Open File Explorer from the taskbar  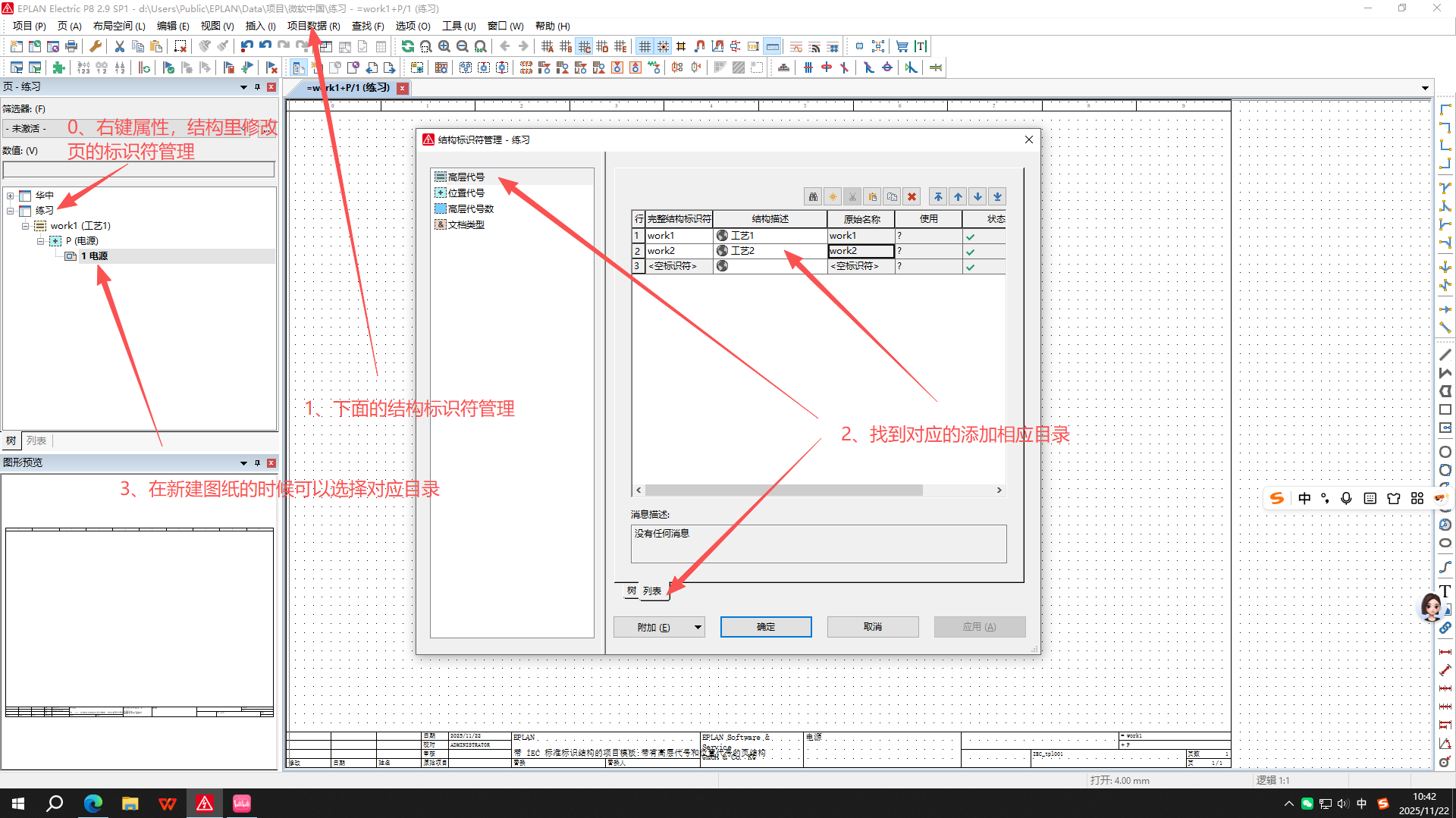click(x=130, y=804)
